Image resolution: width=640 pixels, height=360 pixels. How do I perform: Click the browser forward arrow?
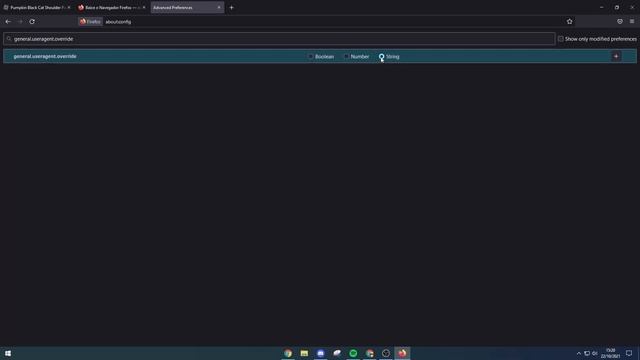20,22
